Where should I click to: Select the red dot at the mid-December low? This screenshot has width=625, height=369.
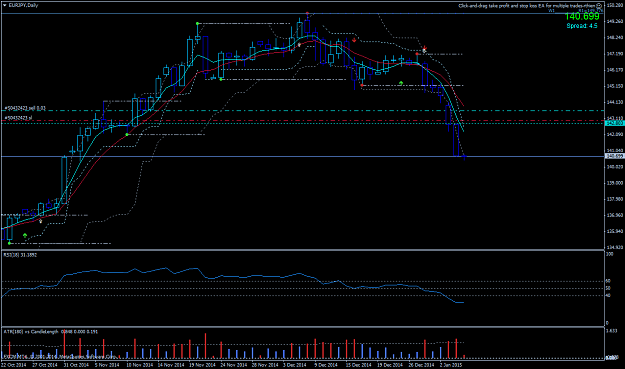[362, 85]
